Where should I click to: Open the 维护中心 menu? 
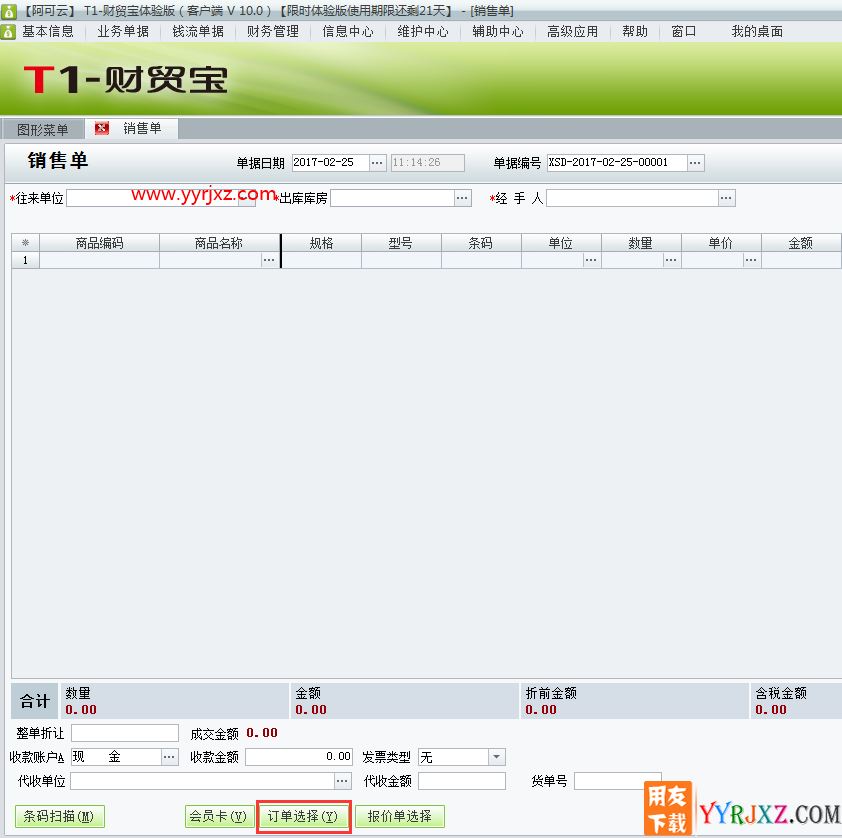[x=423, y=32]
